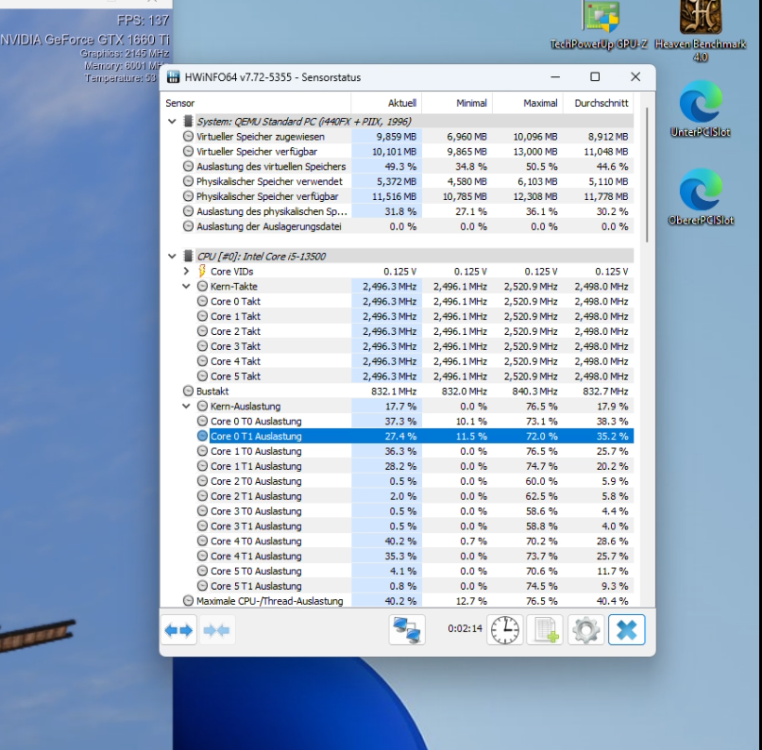
Task: Minimize the HWiNFO64 window
Action: point(555,77)
